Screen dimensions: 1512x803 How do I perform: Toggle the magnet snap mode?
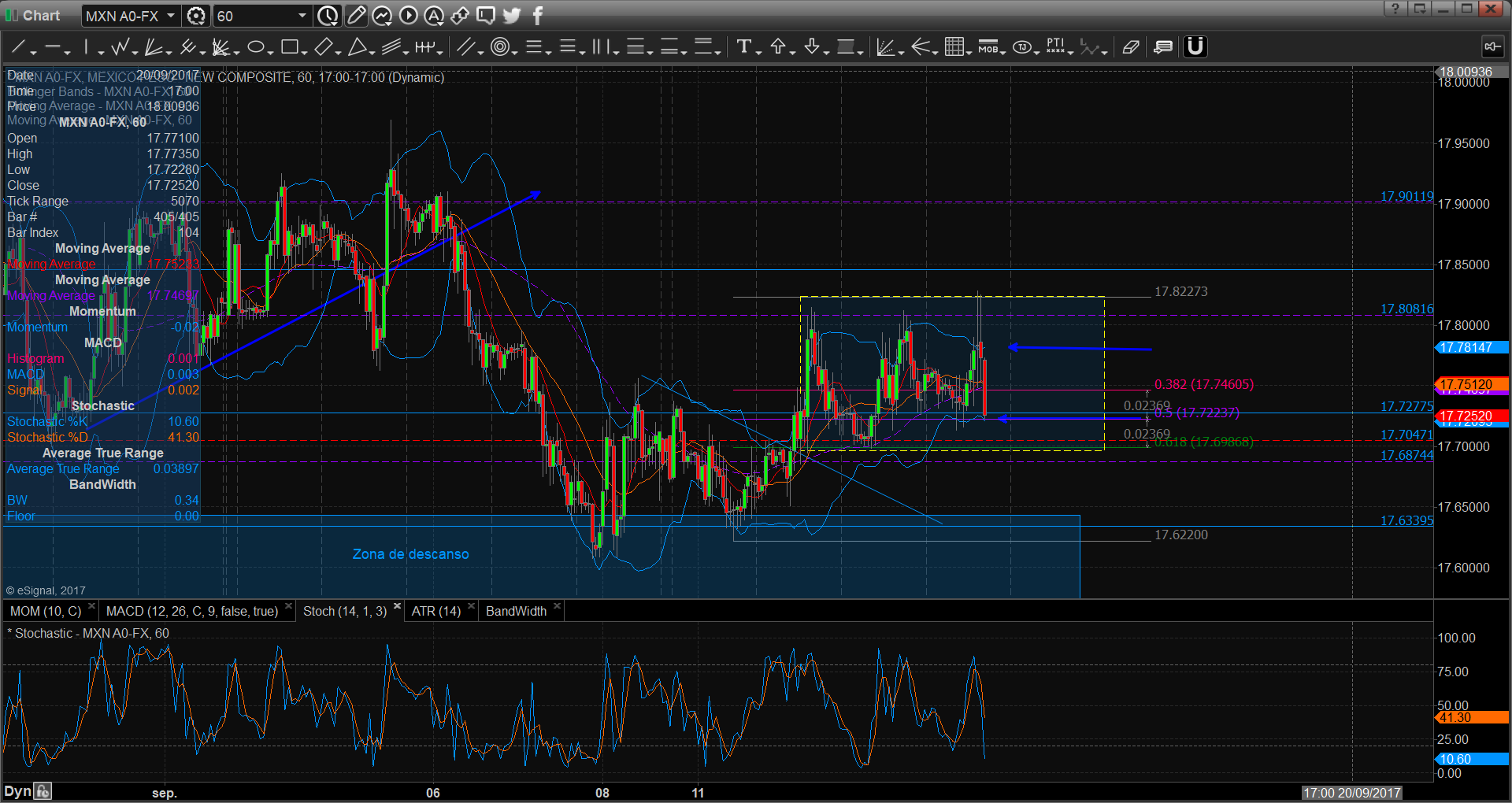coord(1195,47)
